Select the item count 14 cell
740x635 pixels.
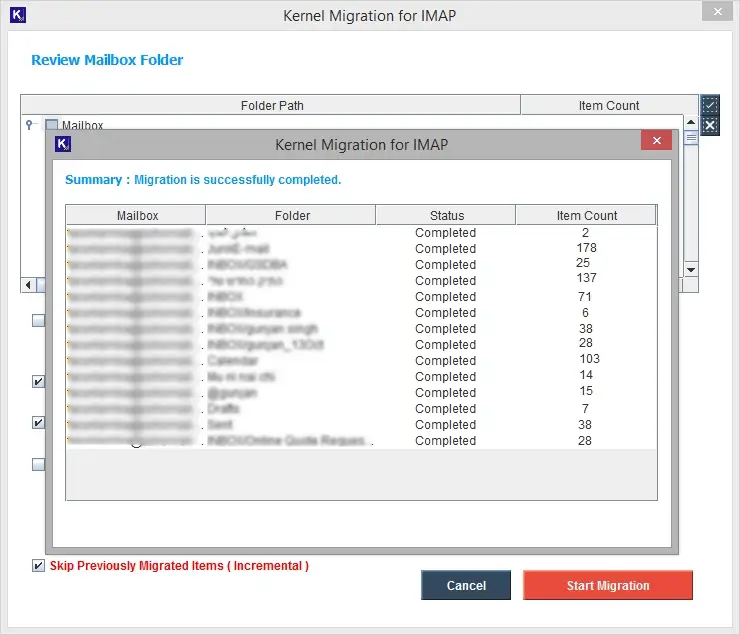tap(586, 375)
